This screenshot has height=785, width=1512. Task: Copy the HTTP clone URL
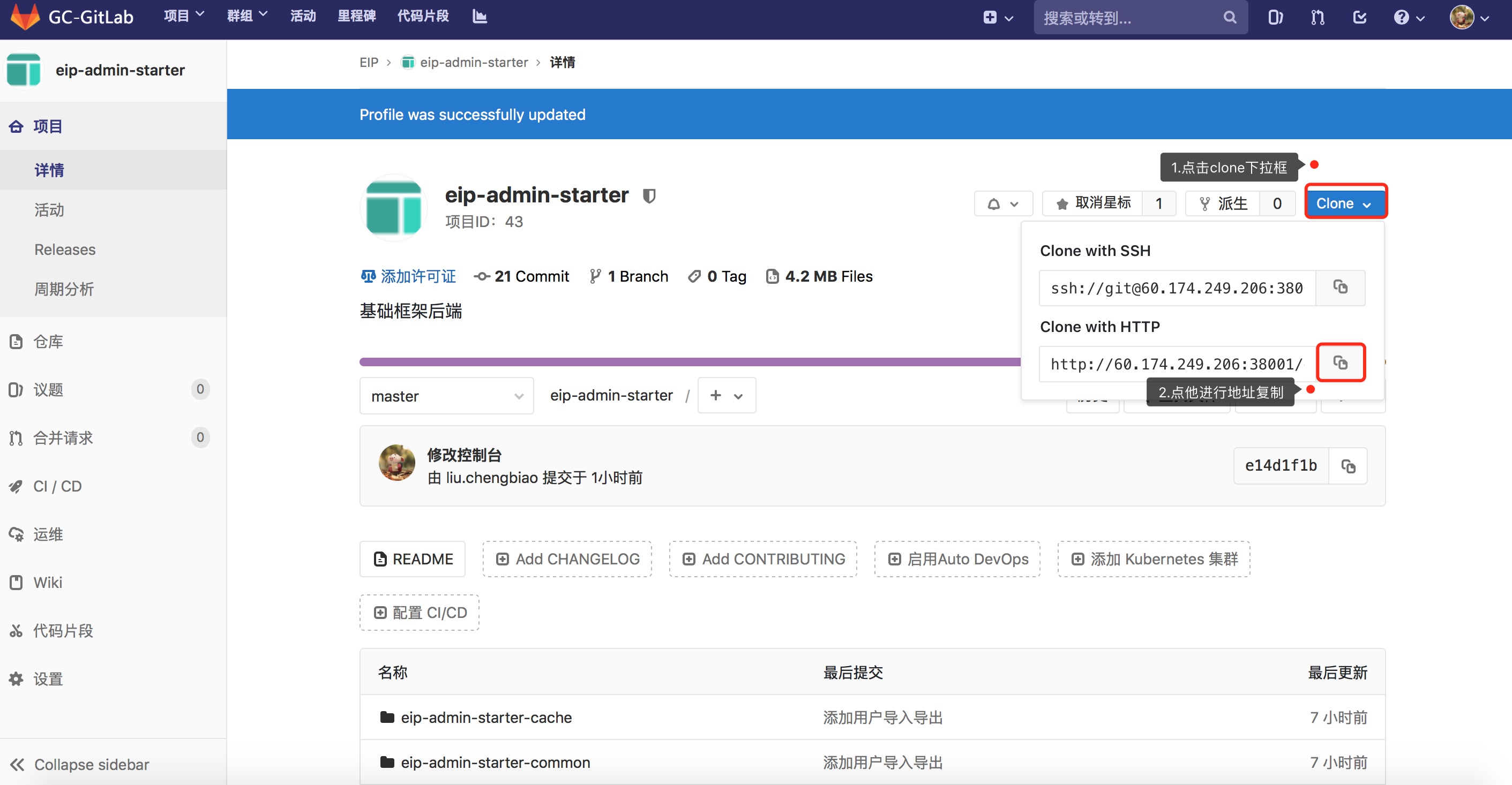click(1340, 363)
